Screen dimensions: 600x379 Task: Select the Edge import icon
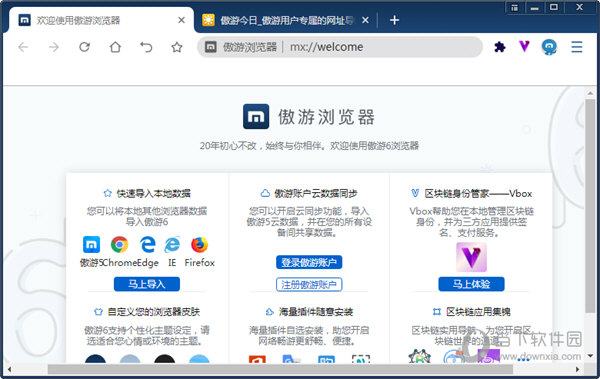click(147, 245)
